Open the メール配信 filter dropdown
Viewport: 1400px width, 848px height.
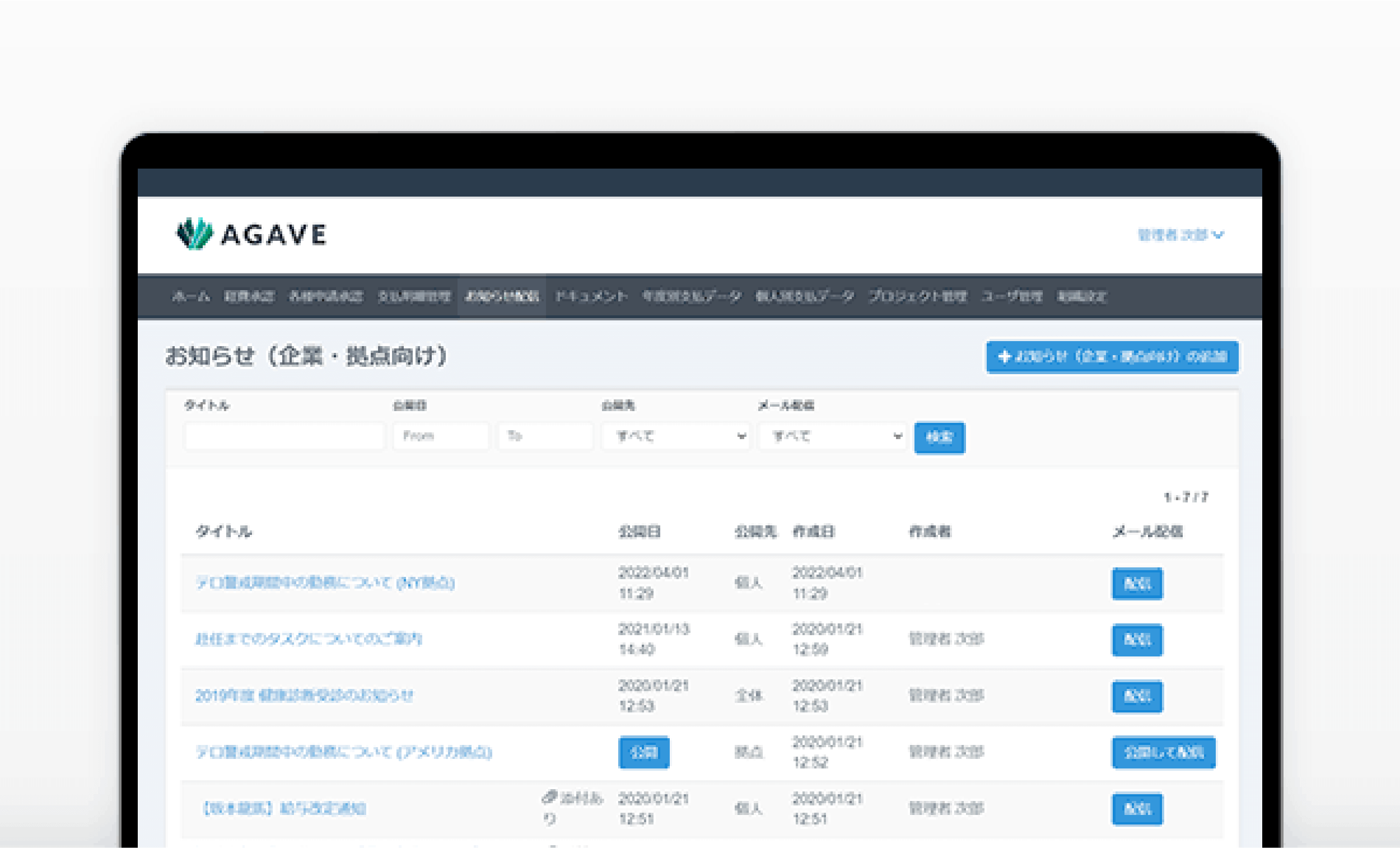pos(832,436)
